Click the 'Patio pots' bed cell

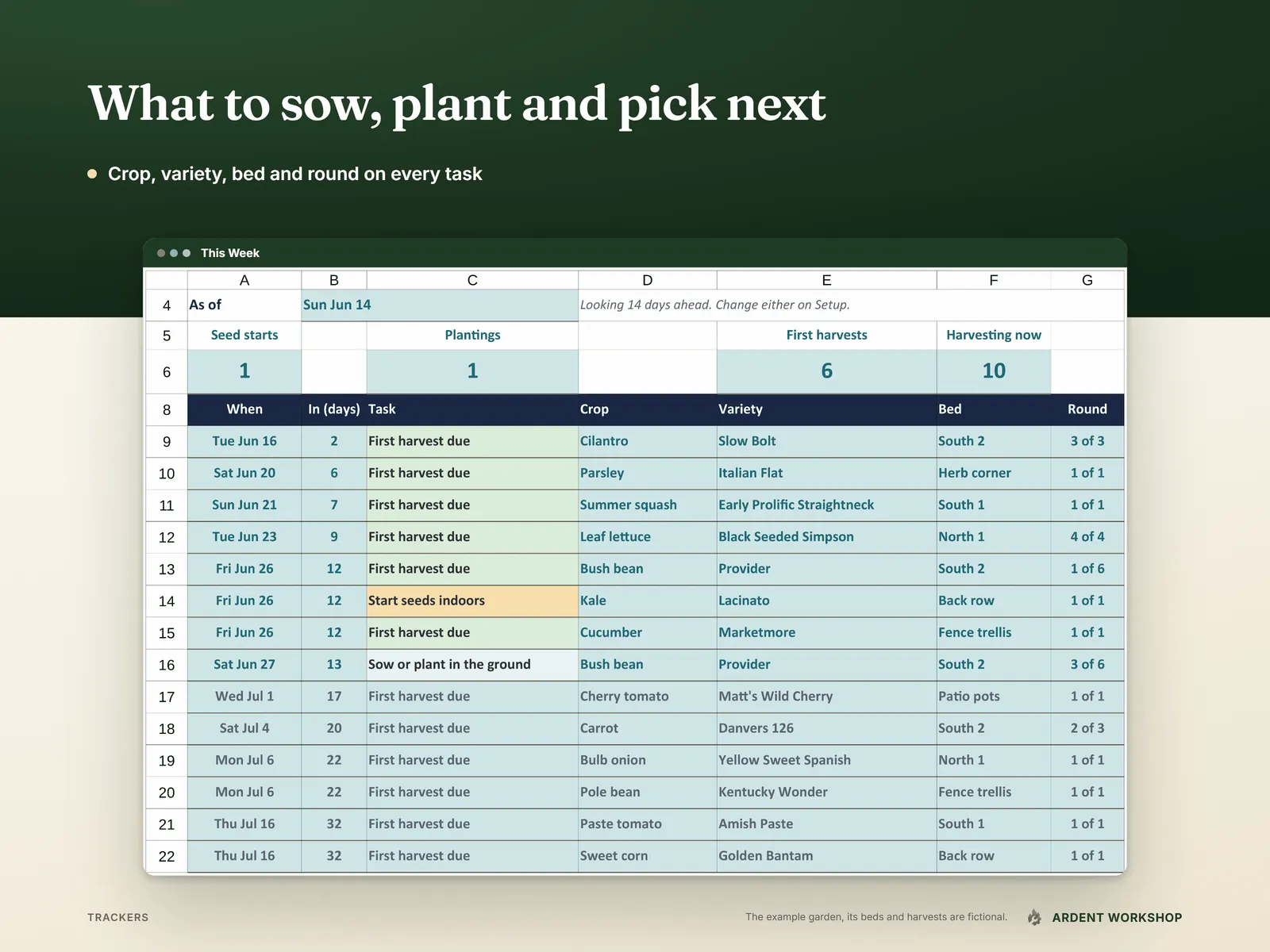(x=994, y=697)
